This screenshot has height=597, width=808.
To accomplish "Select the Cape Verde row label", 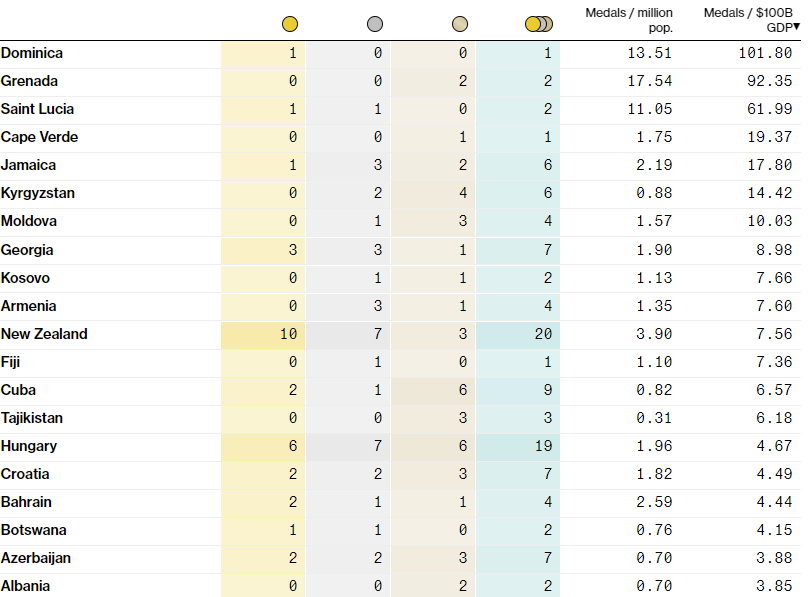I will click(39, 137).
